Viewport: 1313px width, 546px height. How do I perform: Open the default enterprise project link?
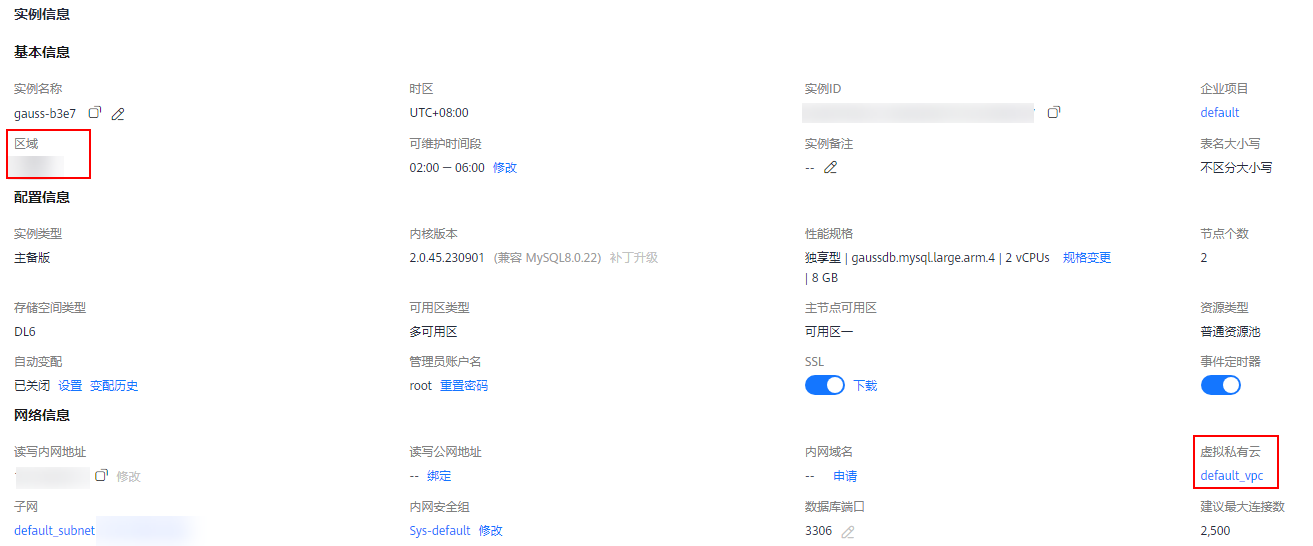pos(1220,113)
